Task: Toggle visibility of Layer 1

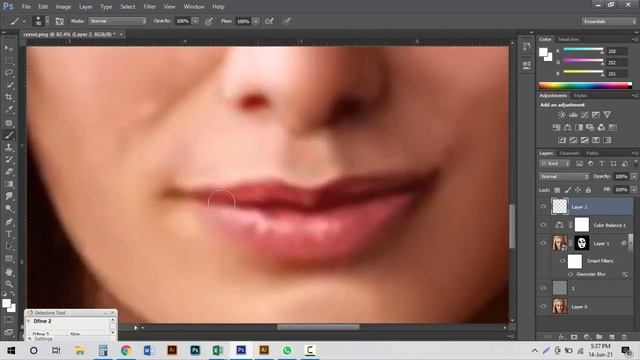Action: coord(543,243)
